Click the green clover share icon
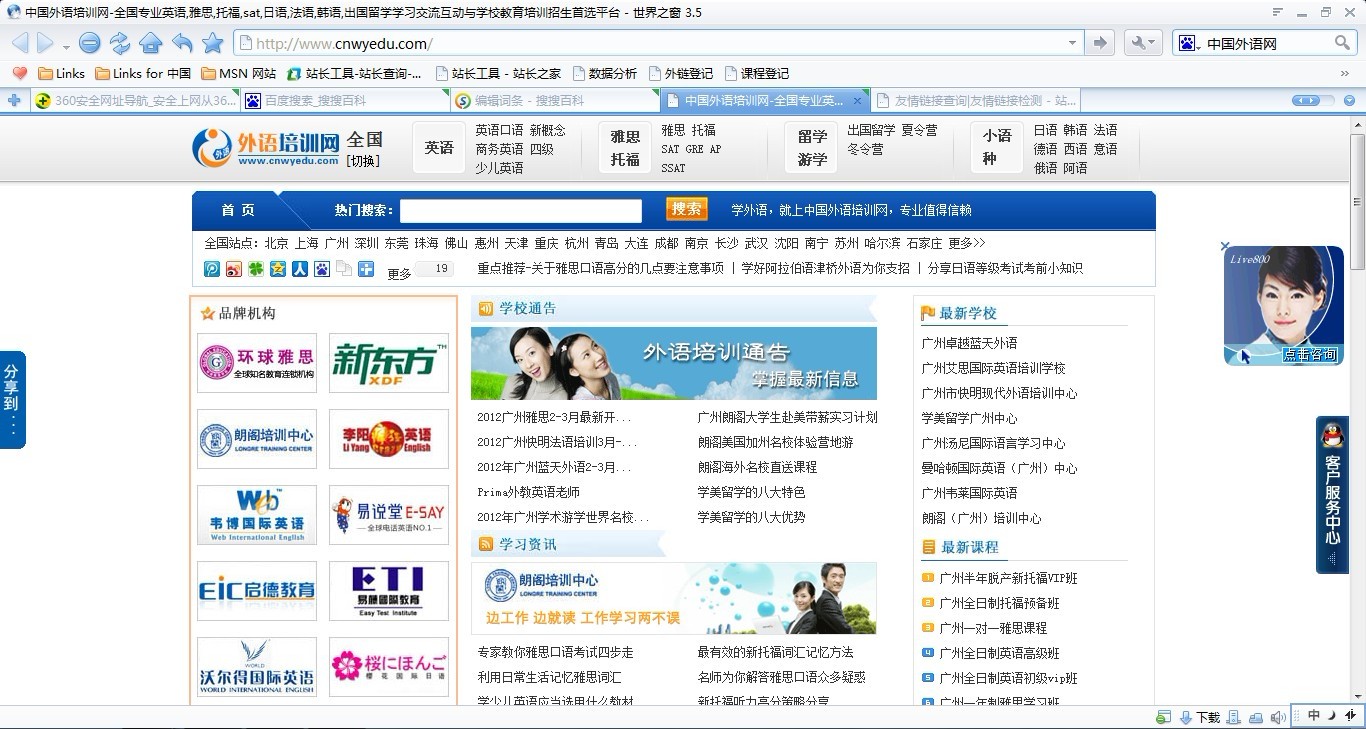Viewport: 1366px width, 729px height. point(256,269)
